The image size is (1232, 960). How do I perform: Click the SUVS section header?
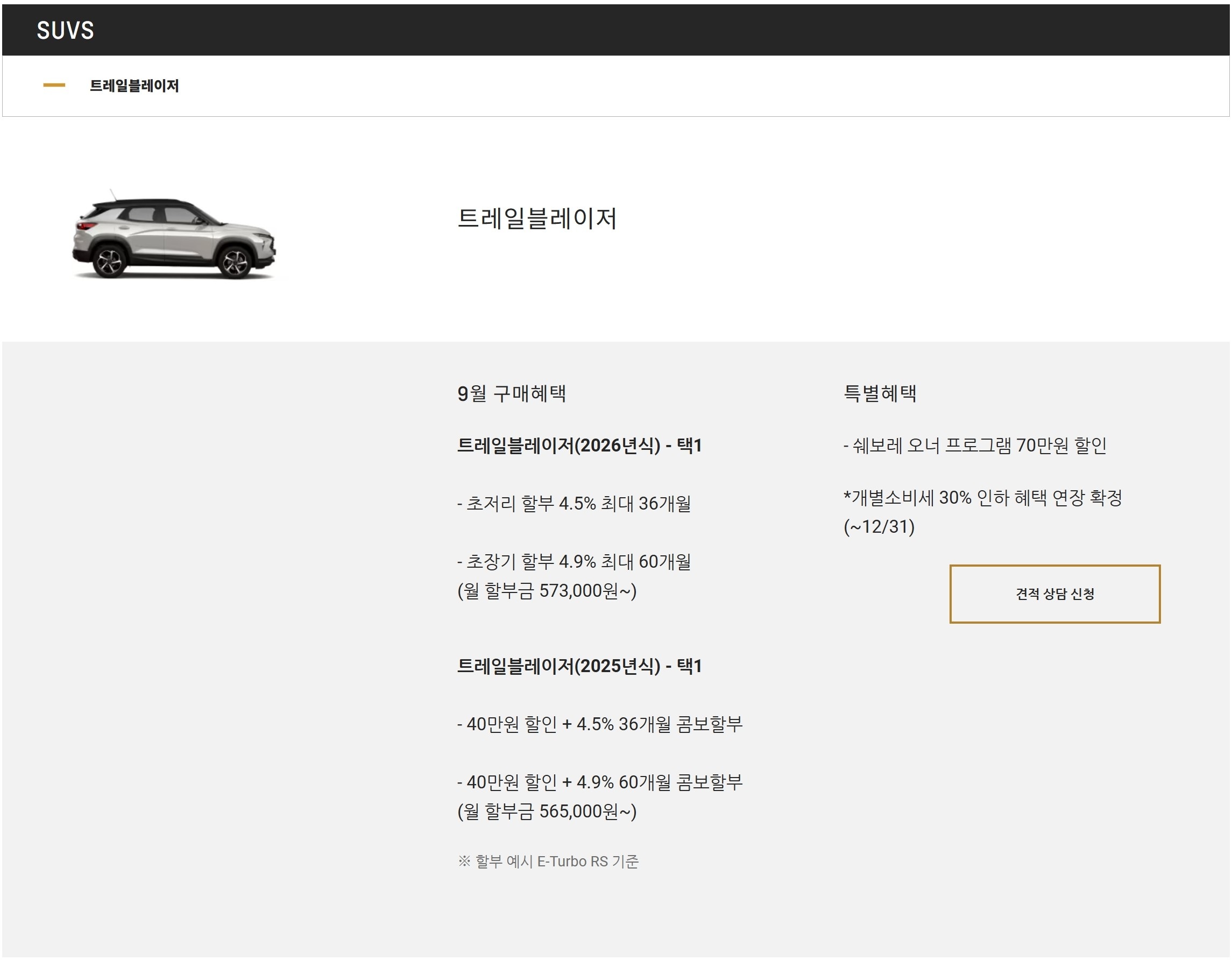(x=66, y=31)
